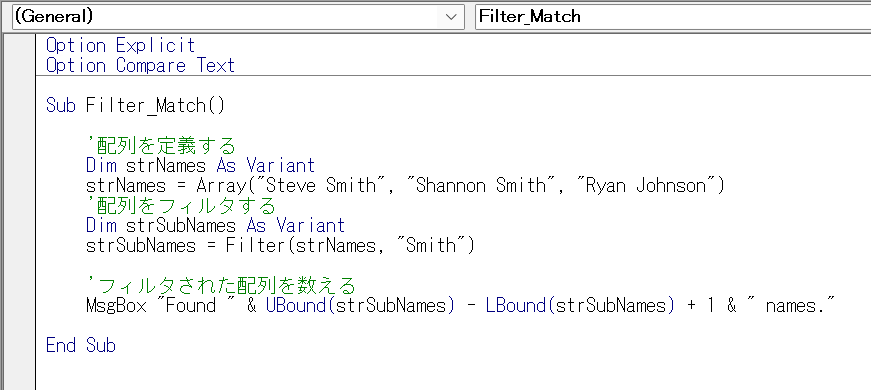Screen dimensions: 871x390
Task: Click the "Option Compare Text" line
Action: point(141,66)
